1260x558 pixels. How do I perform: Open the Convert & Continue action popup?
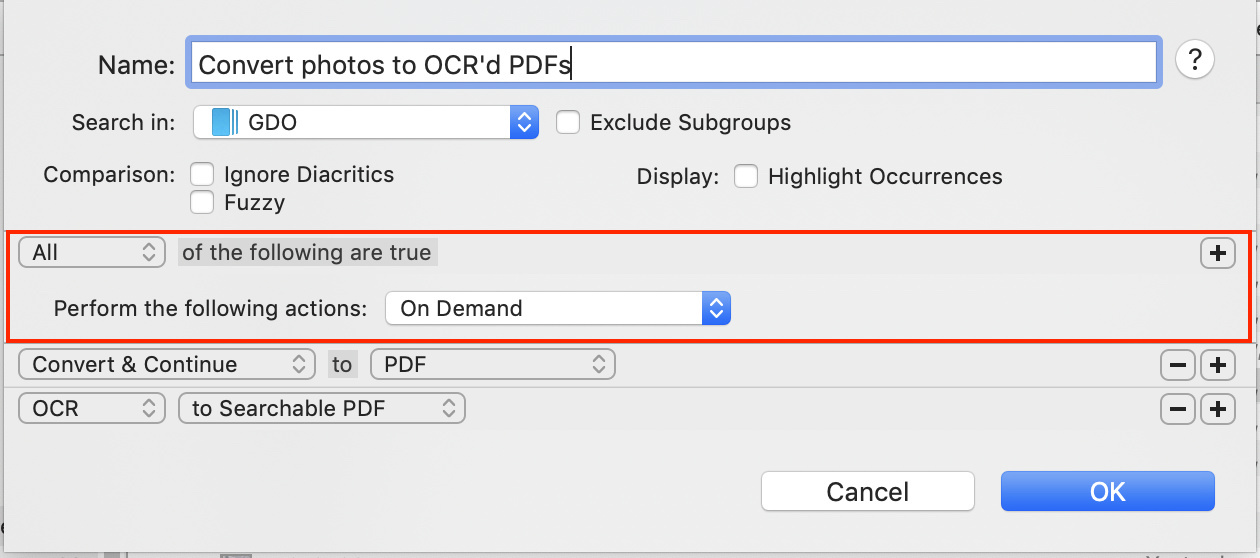167,365
